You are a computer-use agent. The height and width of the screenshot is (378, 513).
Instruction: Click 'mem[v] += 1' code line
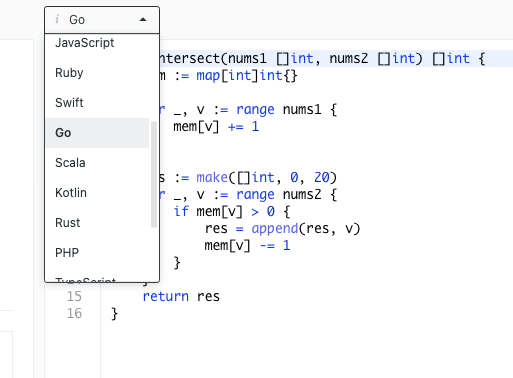[x=216, y=127]
